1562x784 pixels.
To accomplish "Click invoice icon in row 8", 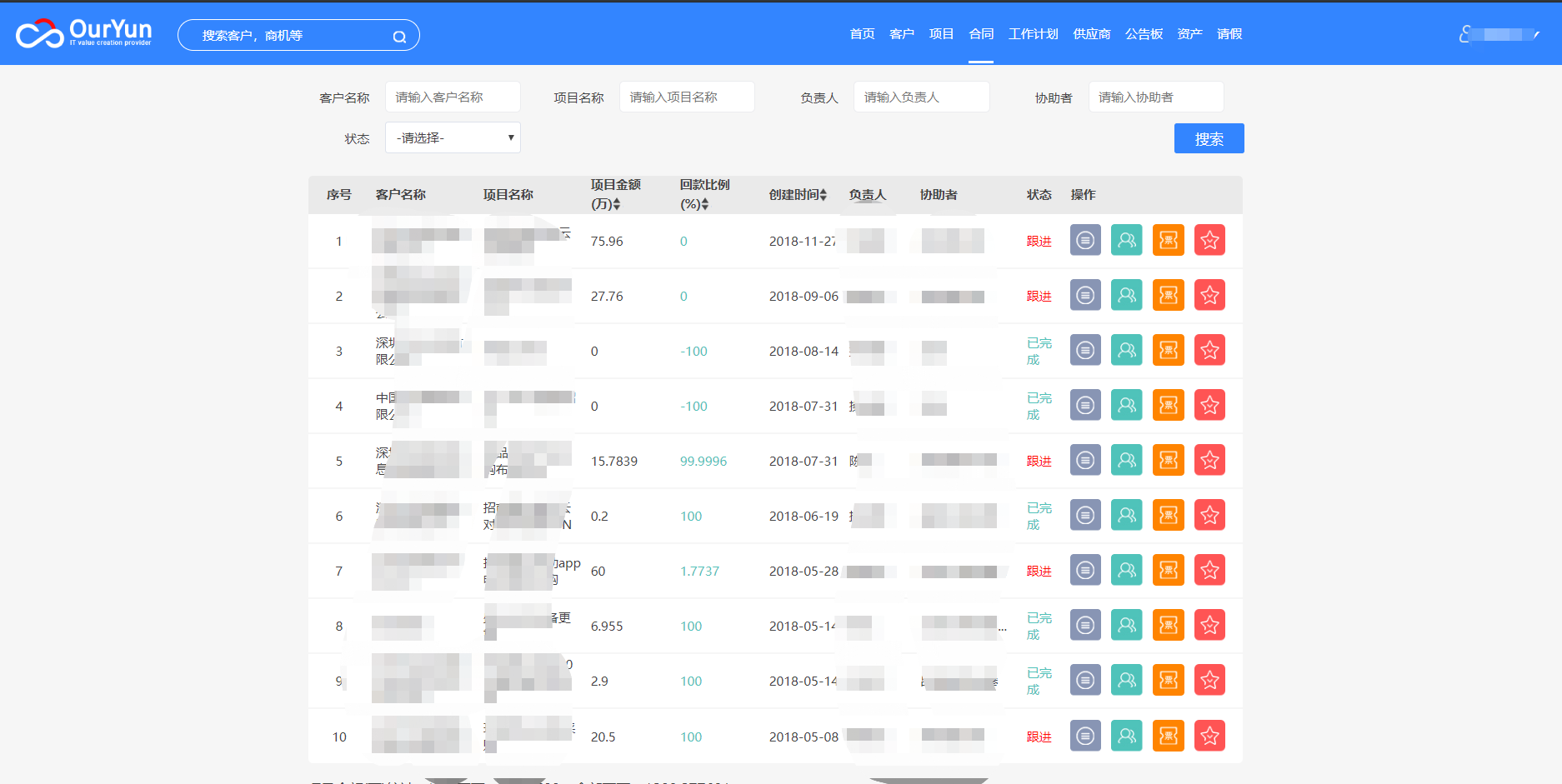I will [x=1169, y=625].
